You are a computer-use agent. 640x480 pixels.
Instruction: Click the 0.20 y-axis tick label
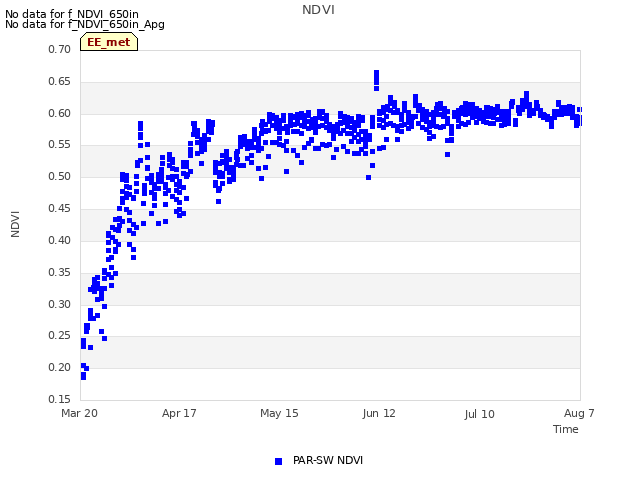coord(59,367)
